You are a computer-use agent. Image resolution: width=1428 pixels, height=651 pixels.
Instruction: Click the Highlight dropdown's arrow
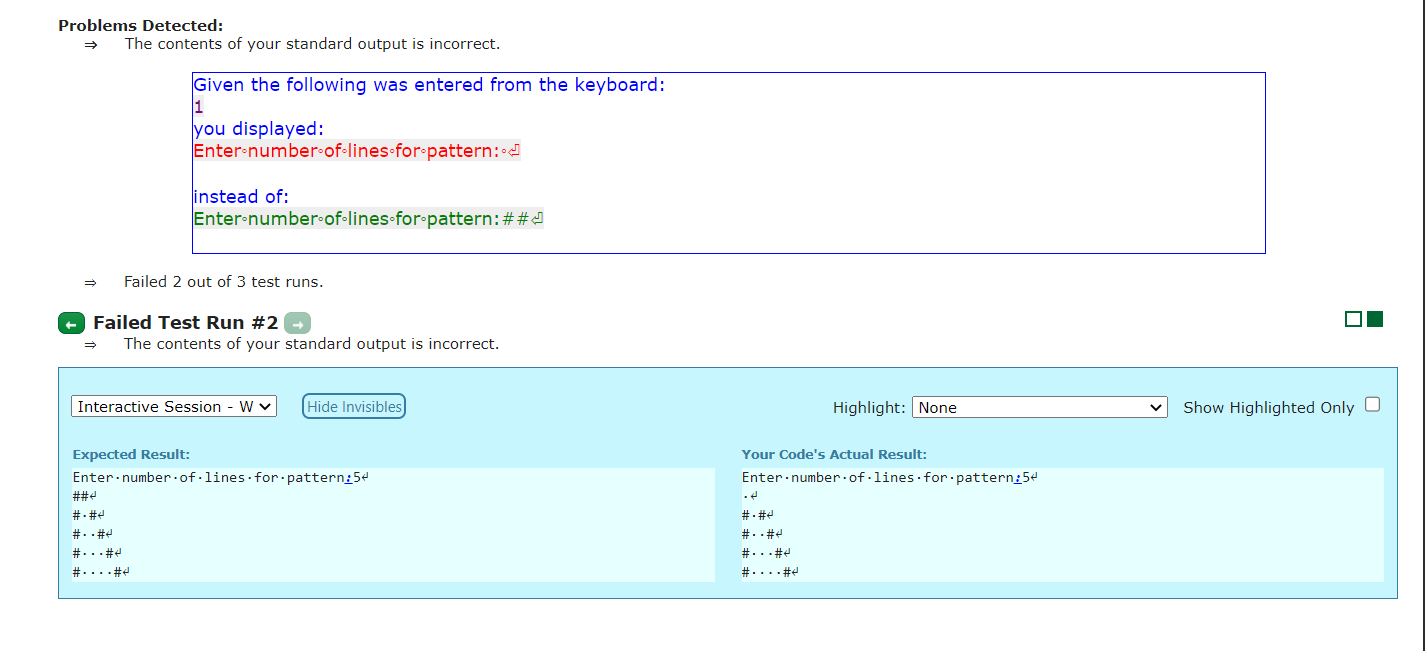[1158, 407]
